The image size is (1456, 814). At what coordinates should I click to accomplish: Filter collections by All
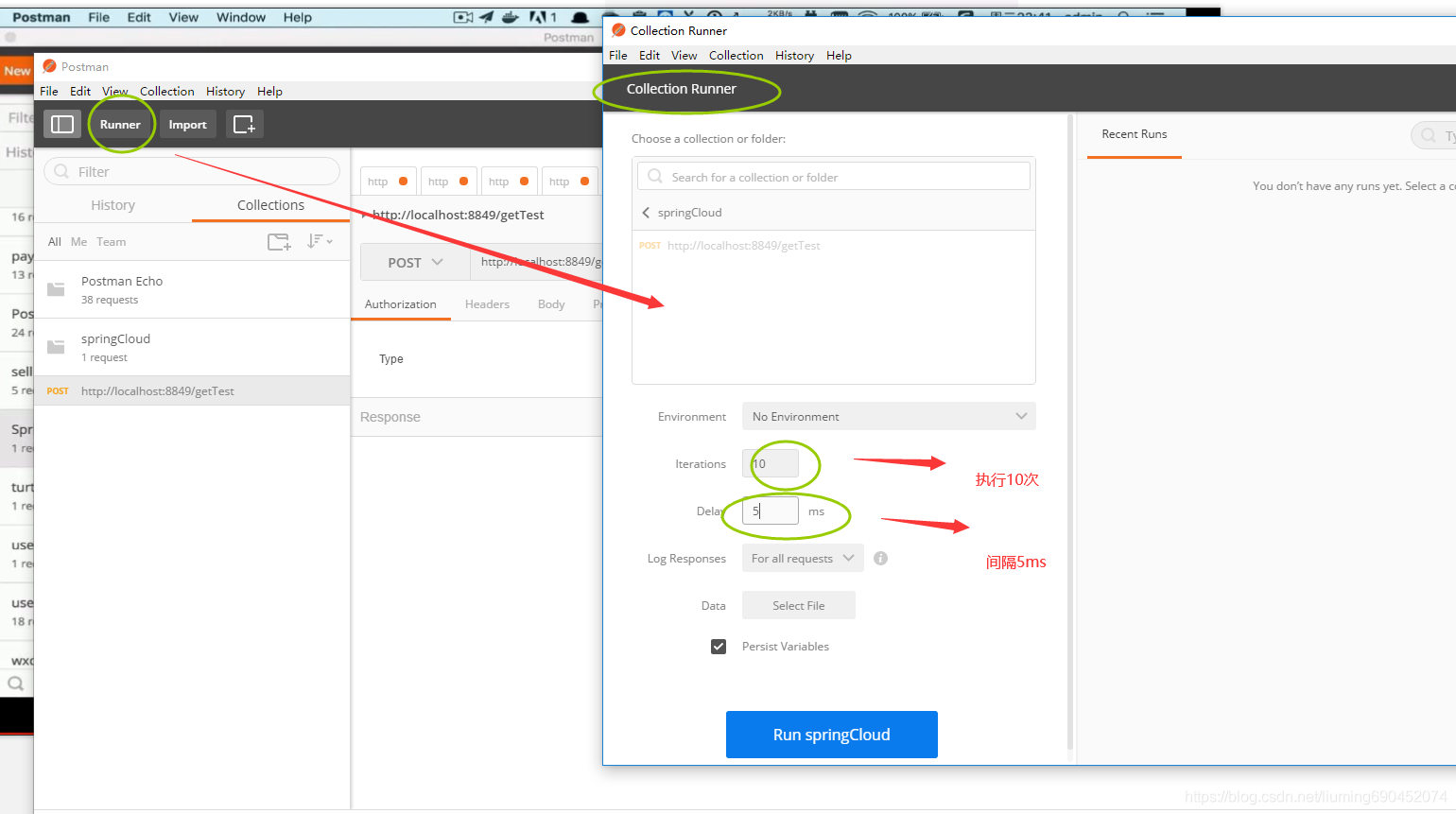coord(55,242)
